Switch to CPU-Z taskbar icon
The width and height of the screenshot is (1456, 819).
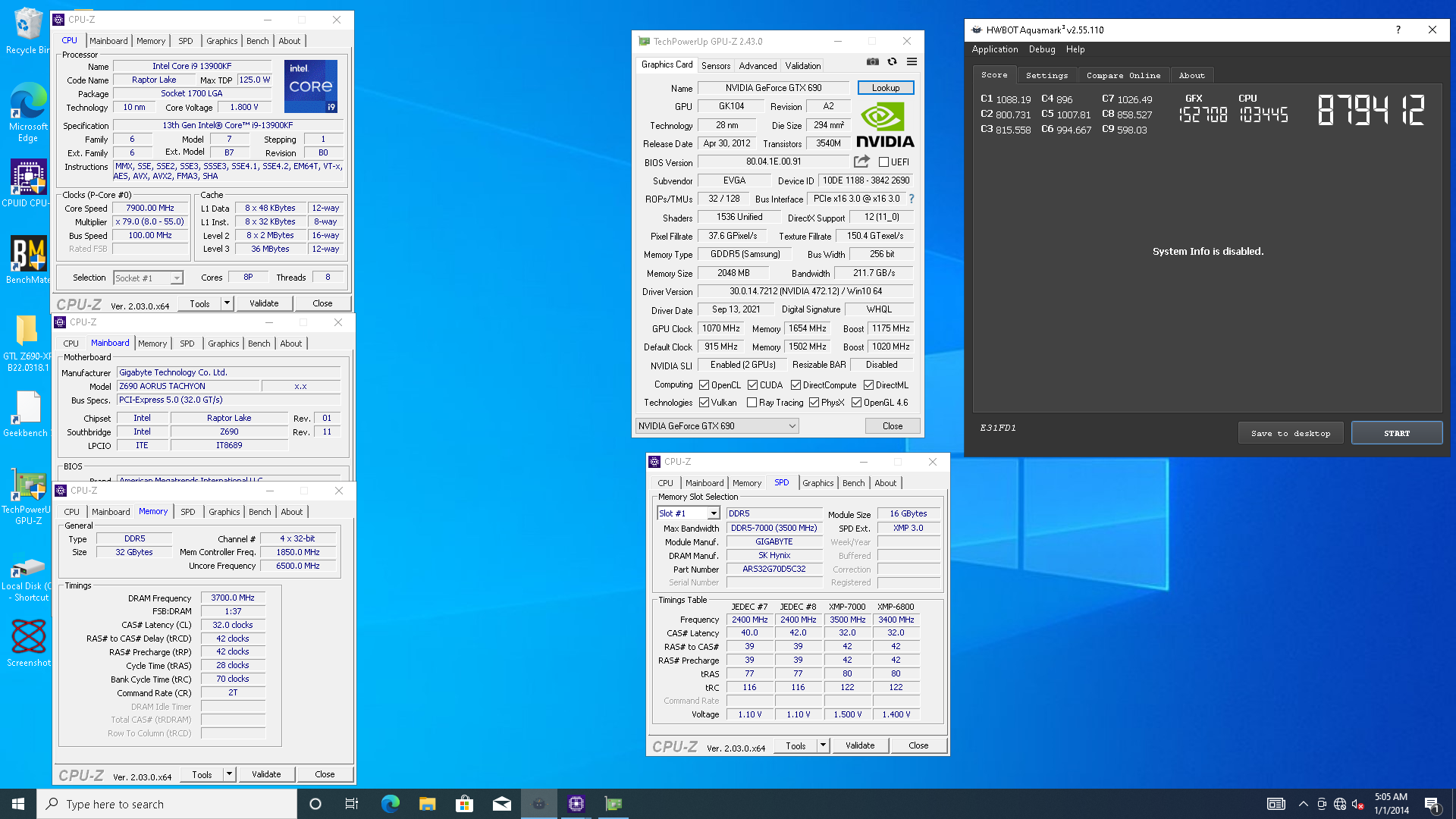(576, 804)
